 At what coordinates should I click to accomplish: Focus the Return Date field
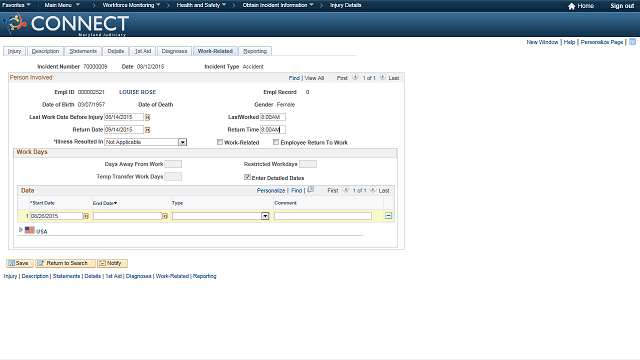(x=124, y=130)
